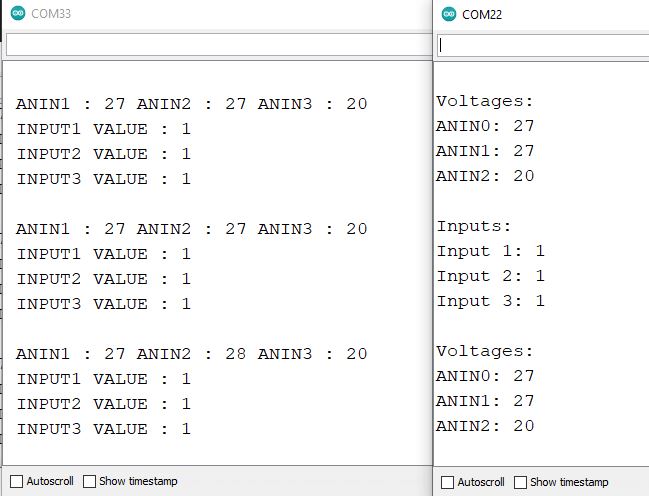Click first 'INPUT3 VALUE : 1' line in COM33
This screenshot has height=496, width=649.
[103, 179]
